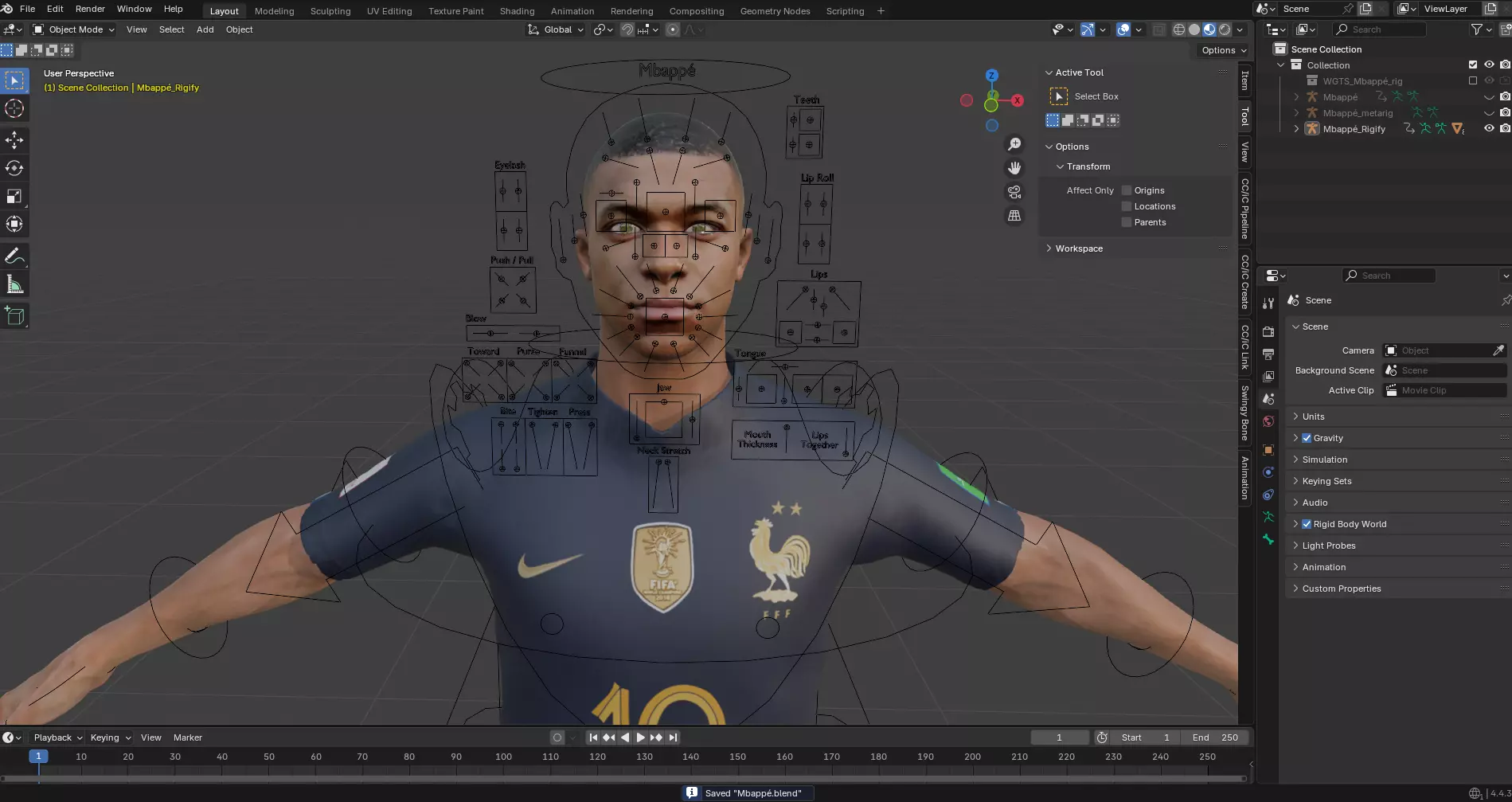Toggle the Gravity checkbox
Image resolution: width=1512 pixels, height=802 pixels.
pos(1307,438)
